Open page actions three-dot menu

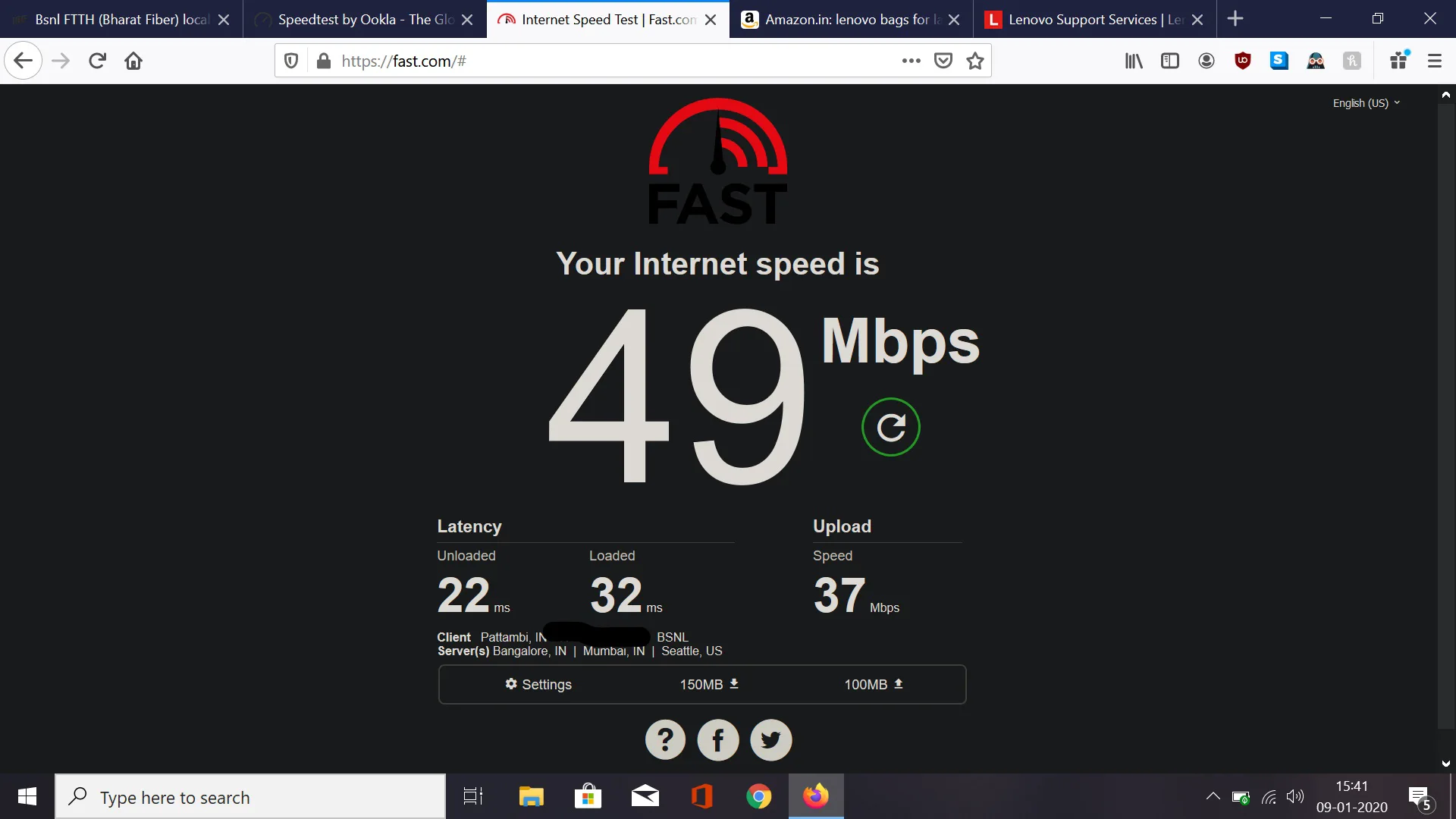[911, 61]
